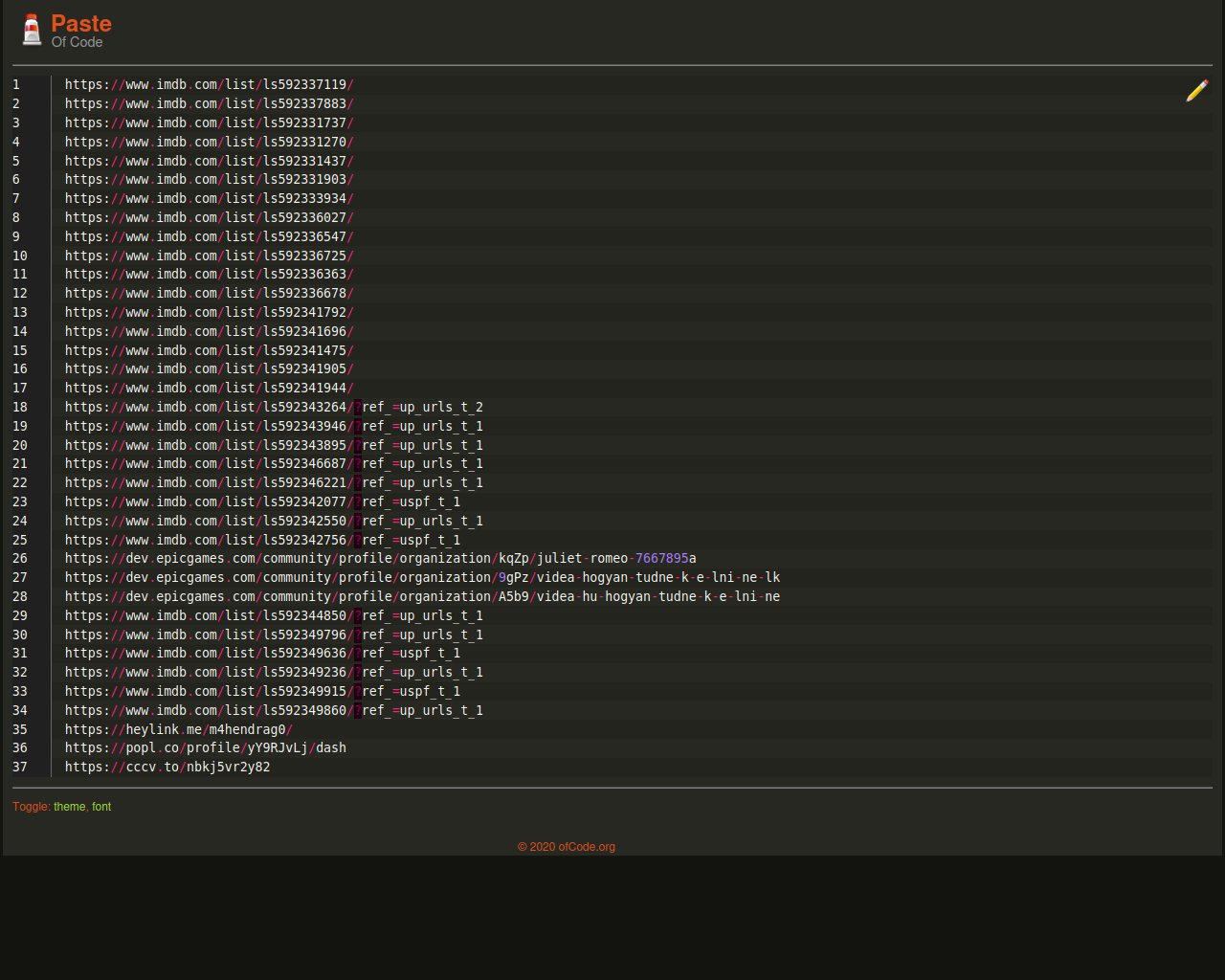This screenshot has height=980, width=1225.
Task: Select line 5 URL ls592331437
Action: [x=210, y=161]
